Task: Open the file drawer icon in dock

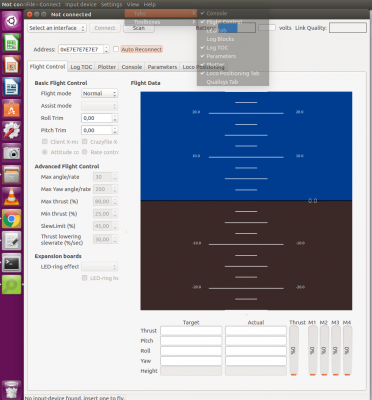Action: 12,175
